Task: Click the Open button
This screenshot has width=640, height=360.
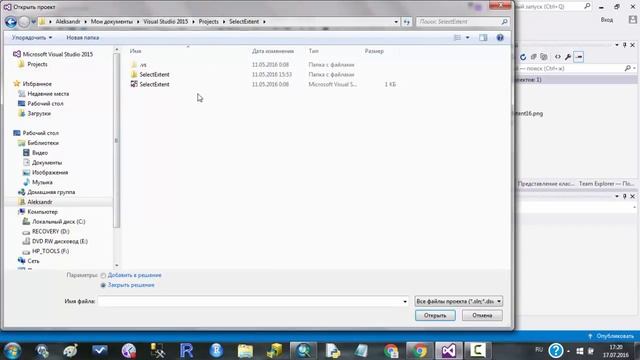Action: coord(435,316)
